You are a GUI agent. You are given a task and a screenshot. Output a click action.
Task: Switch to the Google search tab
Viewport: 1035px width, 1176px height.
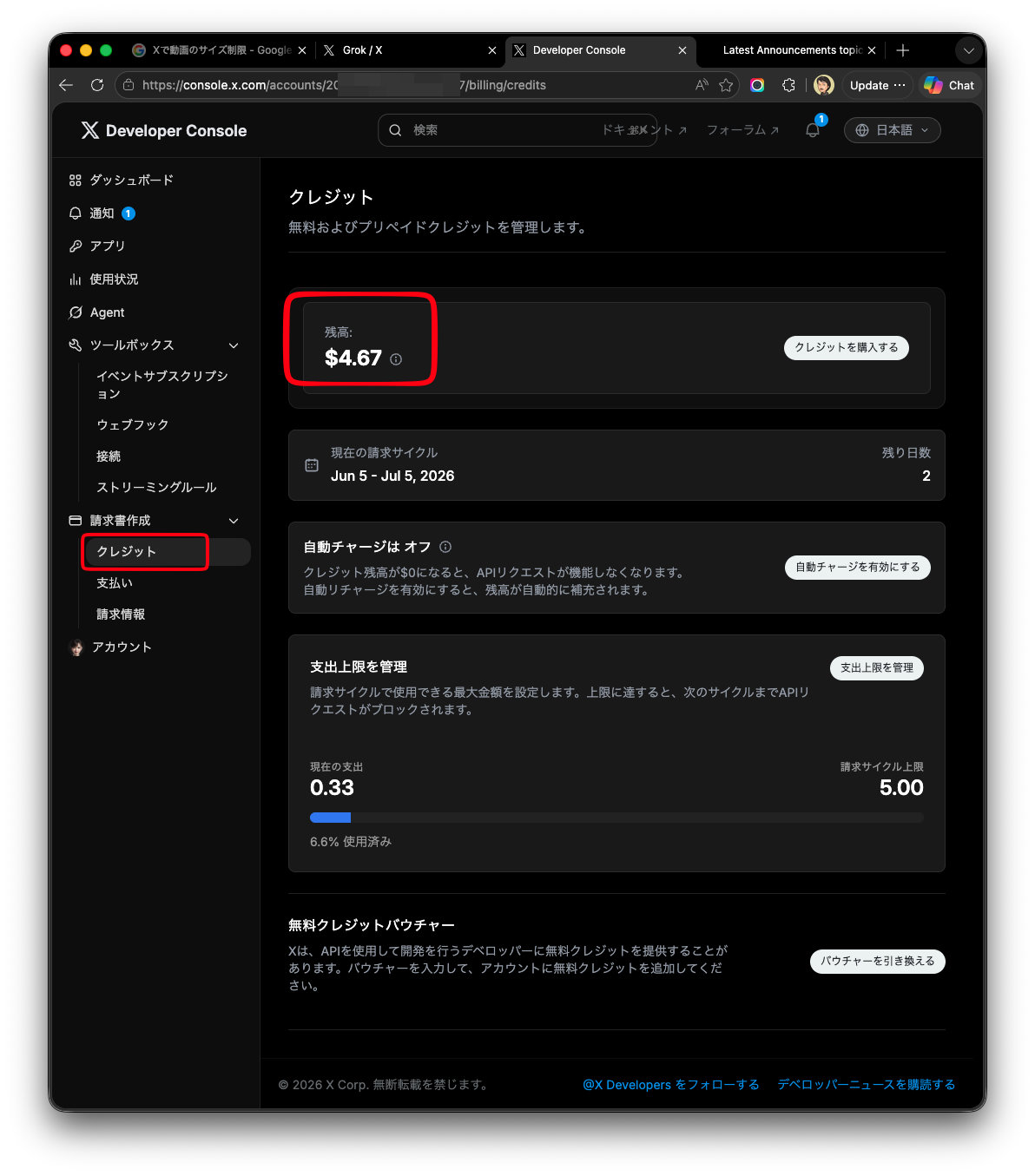(x=219, y=50)
